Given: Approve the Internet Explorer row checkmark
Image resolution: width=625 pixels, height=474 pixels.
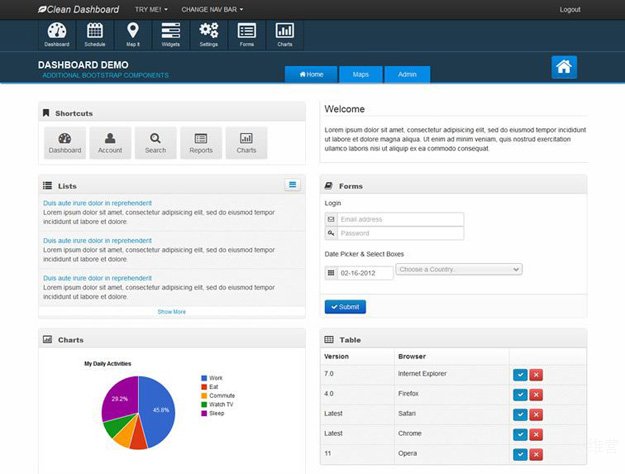Looking at the screenshot, I should coord(520,375).
